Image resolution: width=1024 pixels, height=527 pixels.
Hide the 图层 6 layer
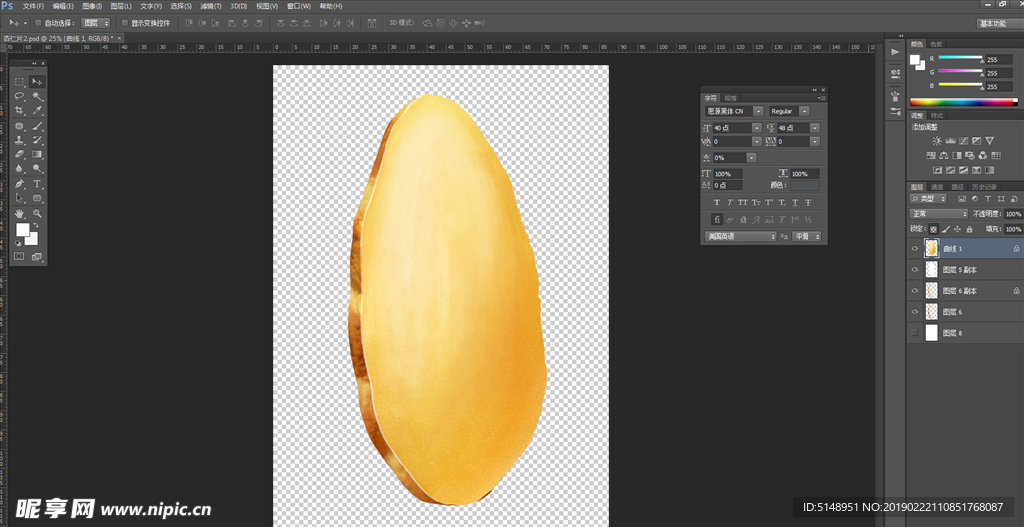click(915, 312)
